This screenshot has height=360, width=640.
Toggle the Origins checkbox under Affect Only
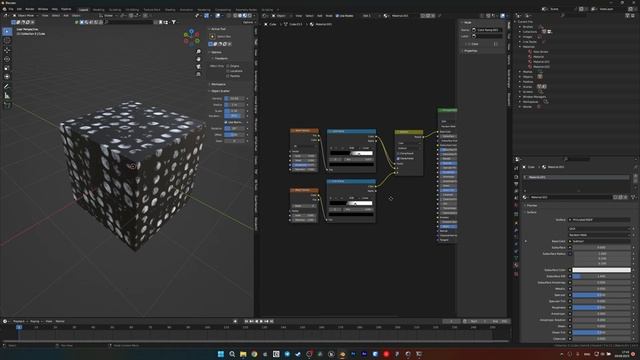pyautogui.click(x=227, y=66)
